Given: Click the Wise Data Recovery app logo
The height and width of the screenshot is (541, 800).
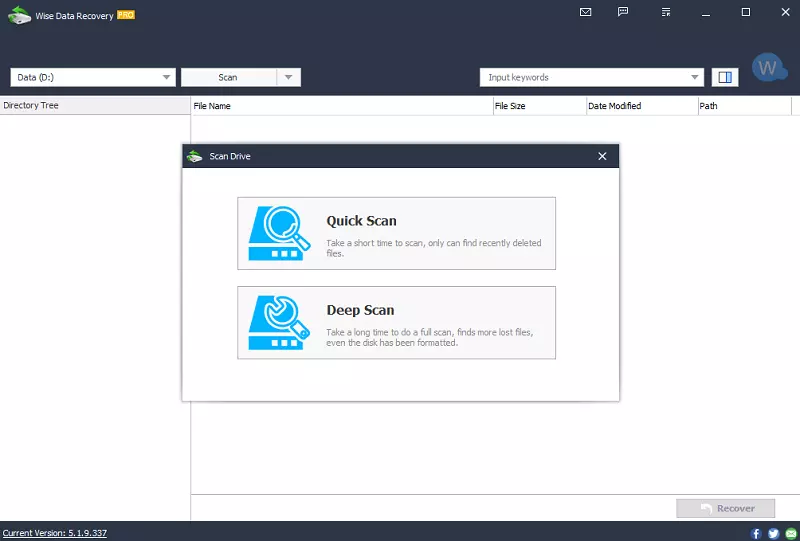Looking at the screenshot, I should 19,14.
